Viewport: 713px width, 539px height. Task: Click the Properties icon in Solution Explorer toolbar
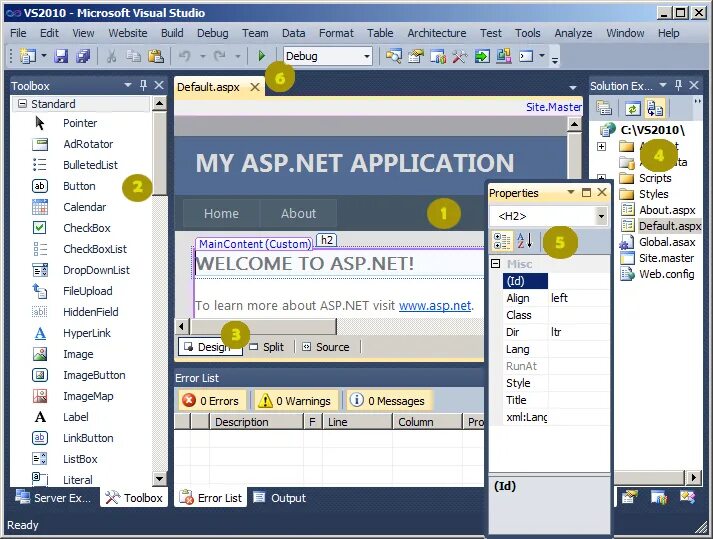604,108
